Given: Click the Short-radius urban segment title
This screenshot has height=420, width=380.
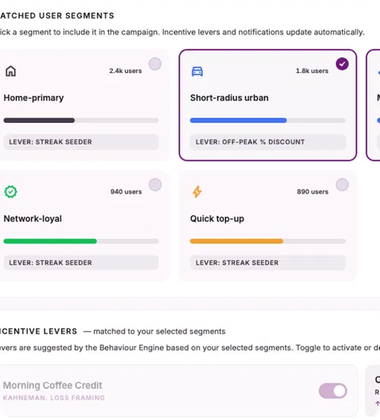Looking at the screenshot, I should tap(229, 98).
